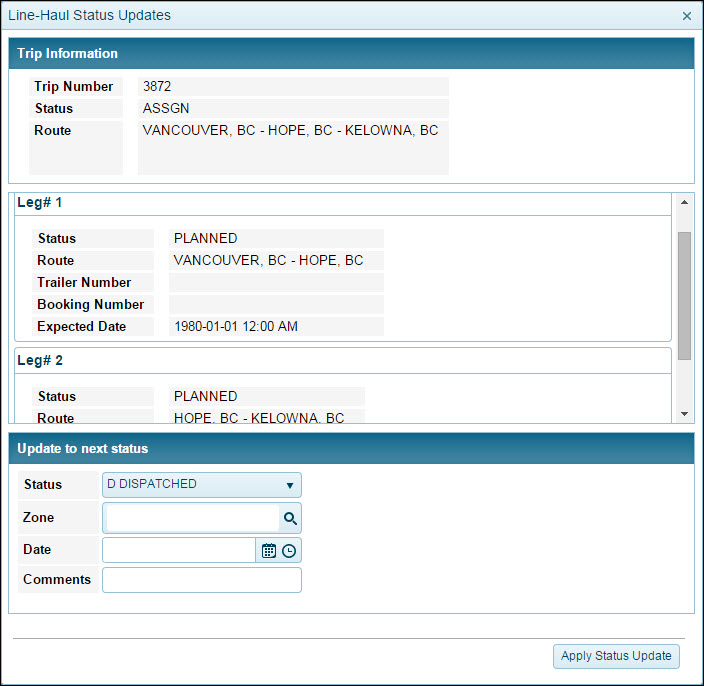This screenshot has width=704, height=686.
Task: Open the Status dropdown showing D DISPATCHED
Action: [x=201, y=485]
